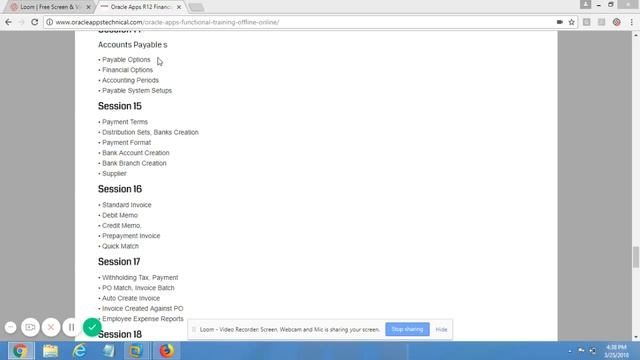The image size is (640, 360).
Task: Cancel the Loom recording with red X
Action: click(x=51, y=327)
